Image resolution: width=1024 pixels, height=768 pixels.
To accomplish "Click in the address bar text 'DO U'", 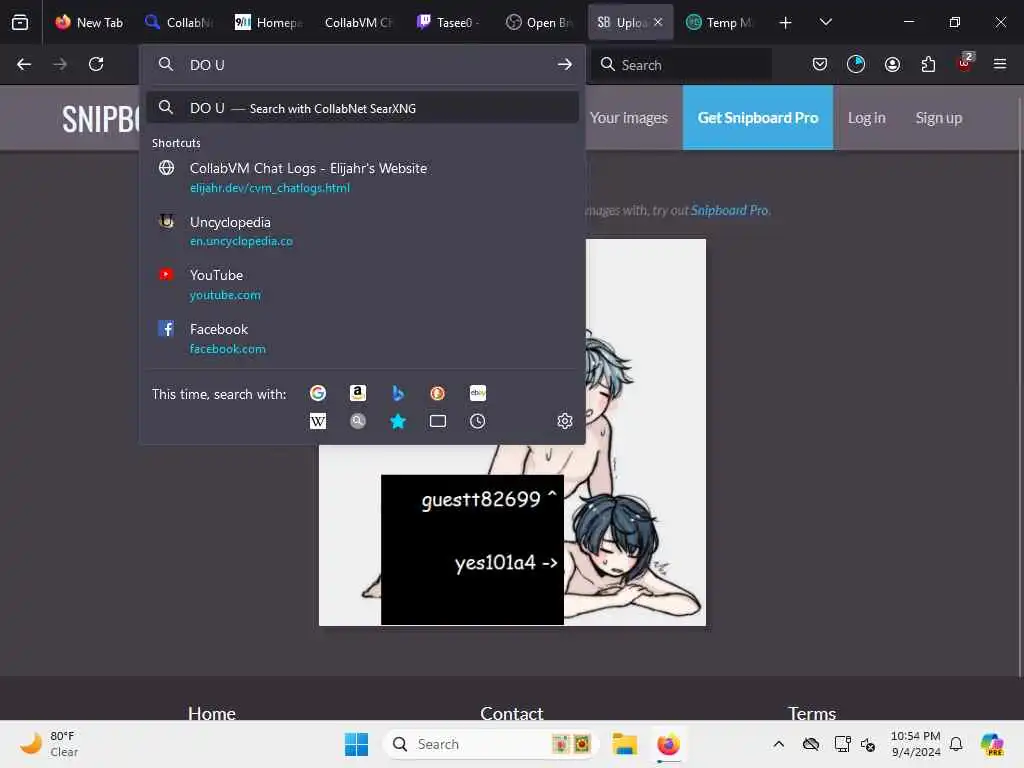I will click(x=207, y=65).
